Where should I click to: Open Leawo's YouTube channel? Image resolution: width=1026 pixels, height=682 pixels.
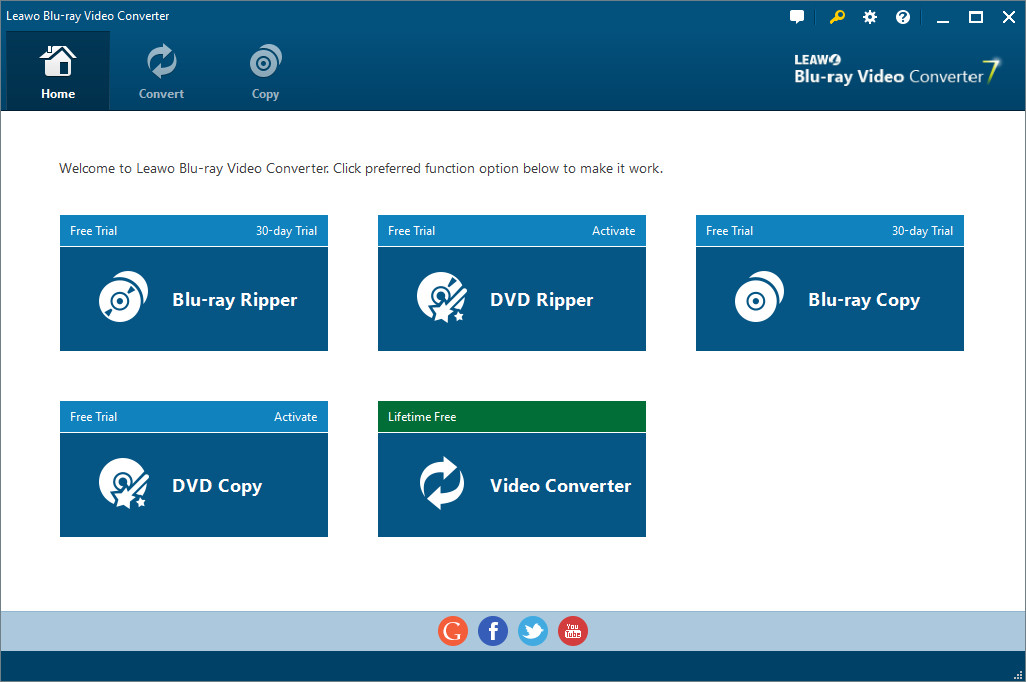point(572,631)
